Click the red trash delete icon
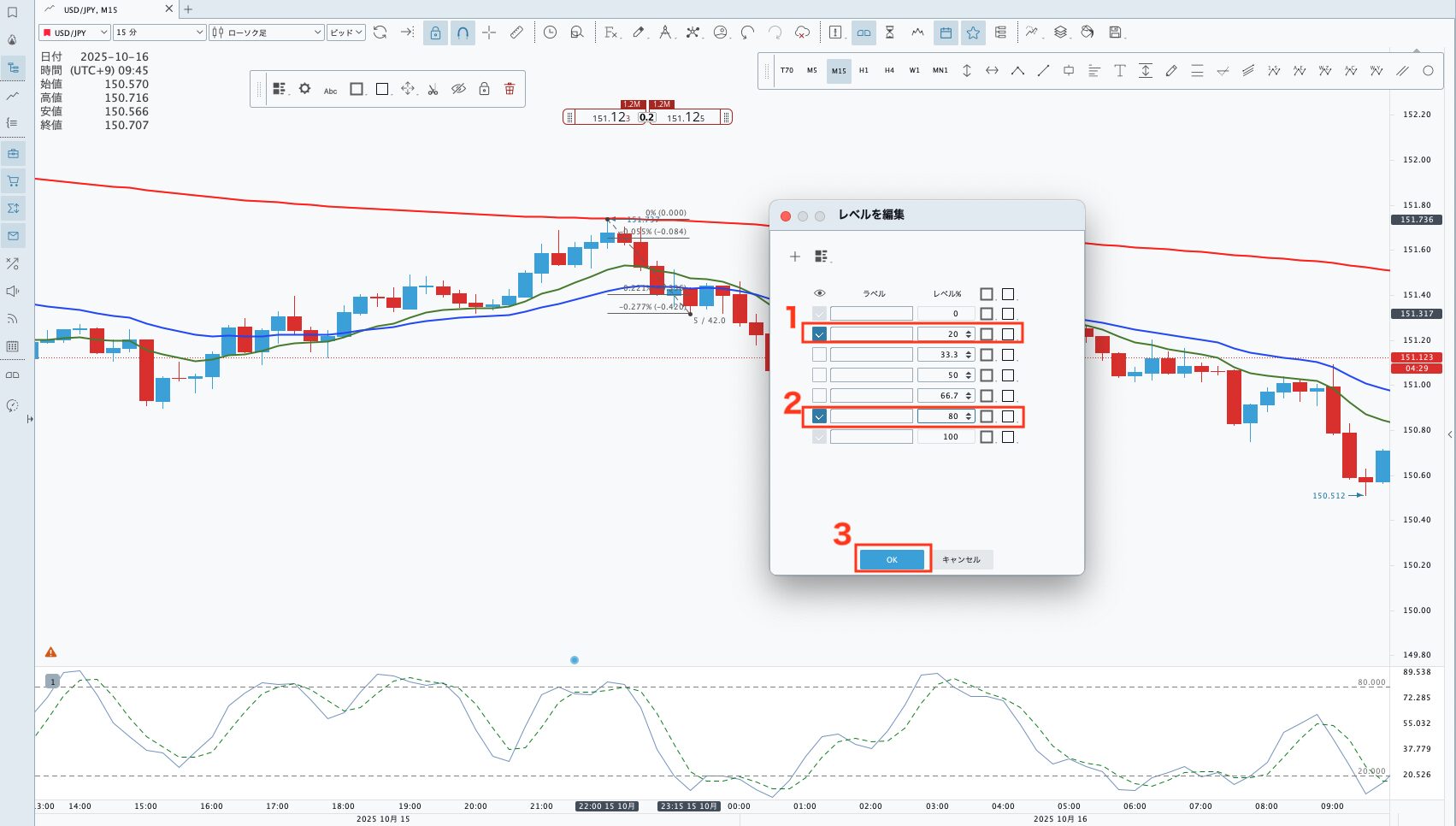This screenshot has width=1456, height=826. [510, 89]
